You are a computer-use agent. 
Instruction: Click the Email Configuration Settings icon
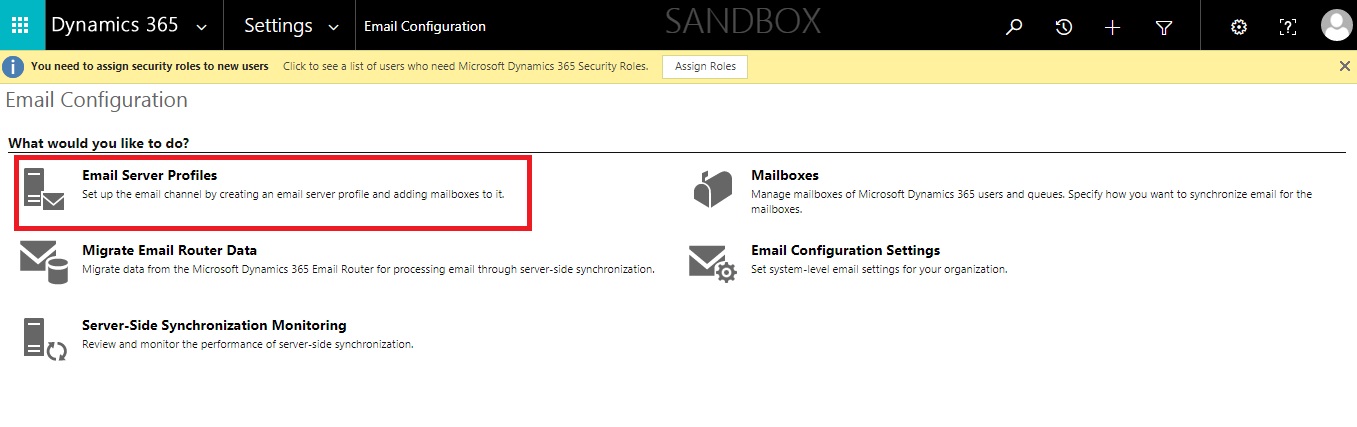[x=712, y=263]
